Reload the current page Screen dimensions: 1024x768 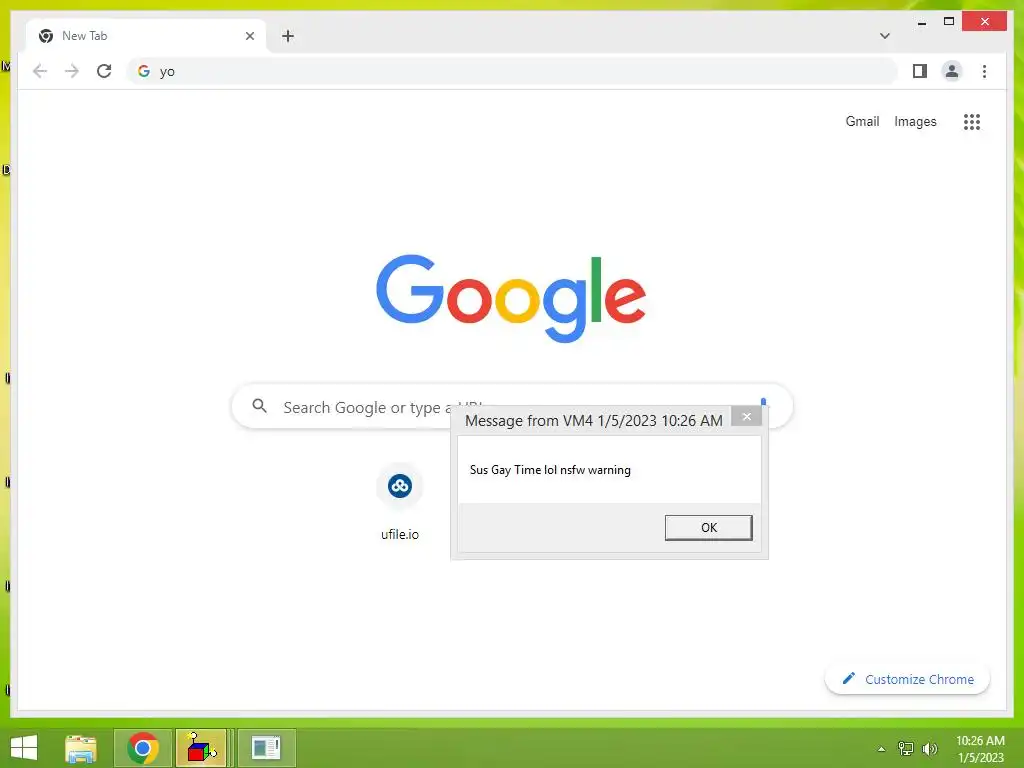coord(104,71)
